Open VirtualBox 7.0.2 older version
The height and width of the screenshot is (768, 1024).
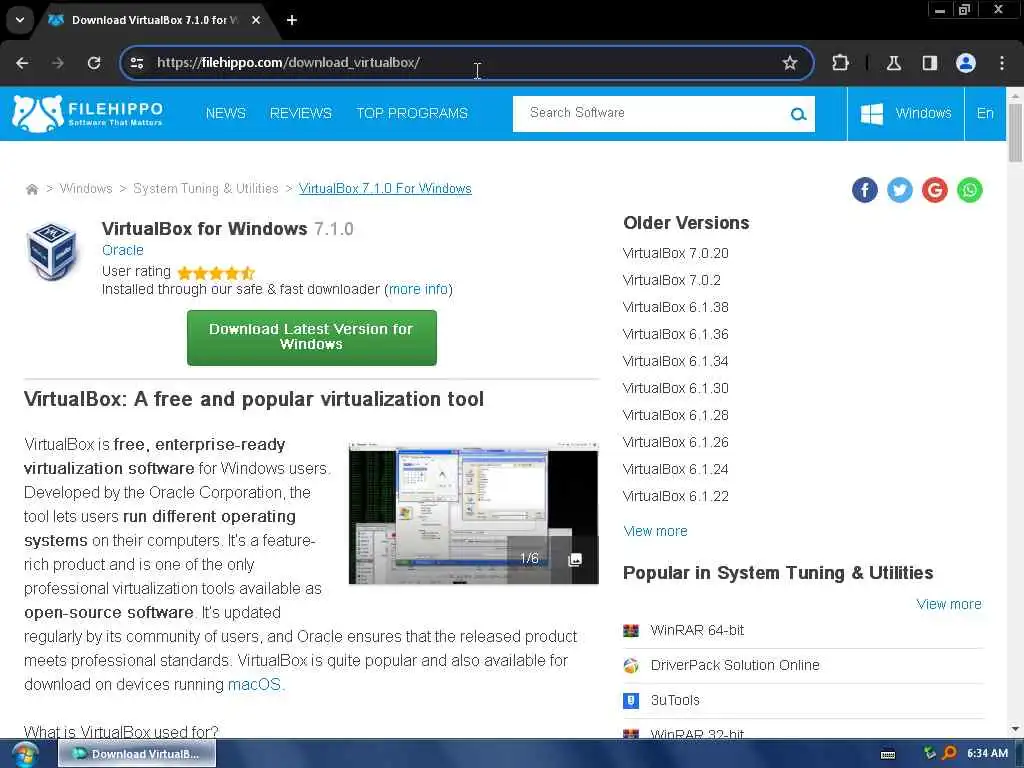pos(672,280)
